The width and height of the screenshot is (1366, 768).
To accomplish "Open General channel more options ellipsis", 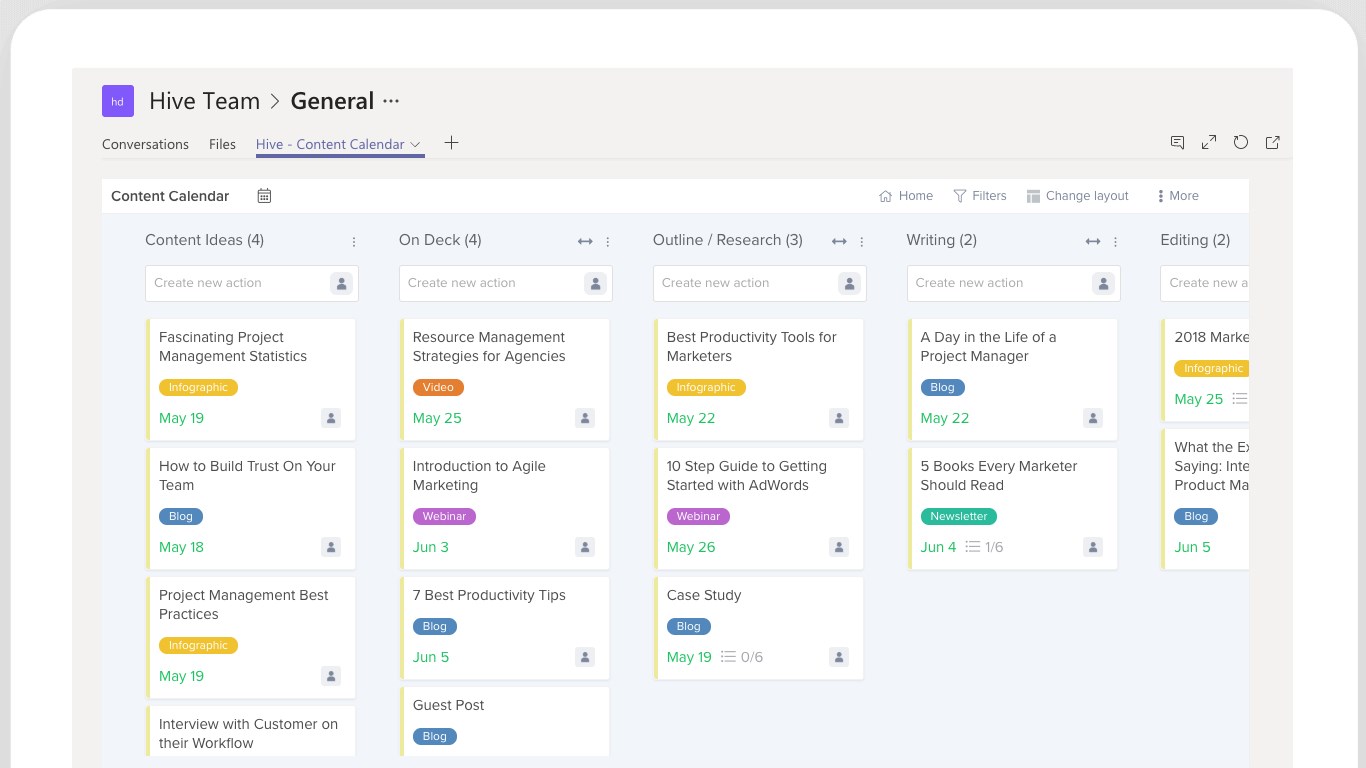I will click(x=391, y=101).
